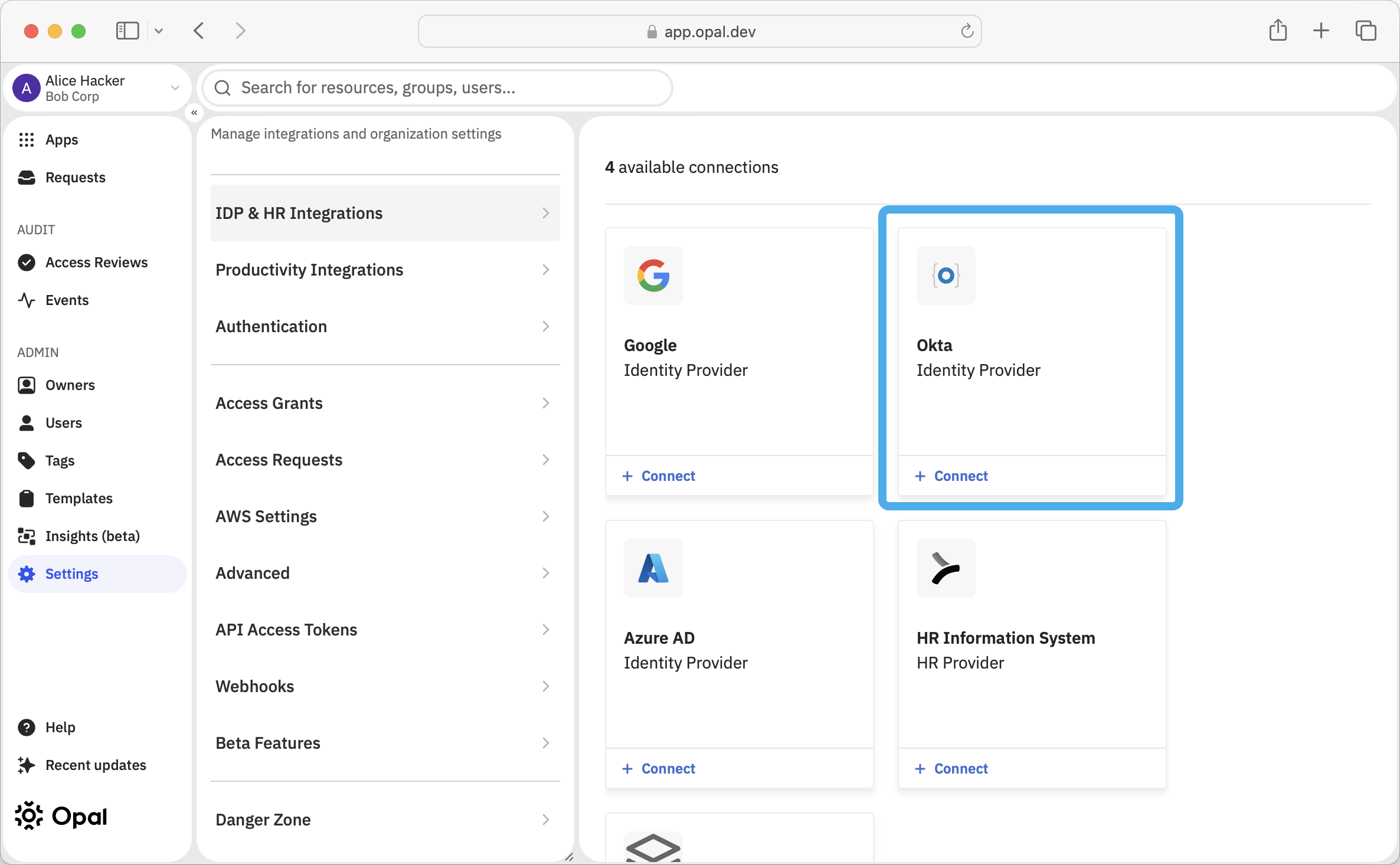Expand the Danger Zone chevron

click(x=546, y=820)
